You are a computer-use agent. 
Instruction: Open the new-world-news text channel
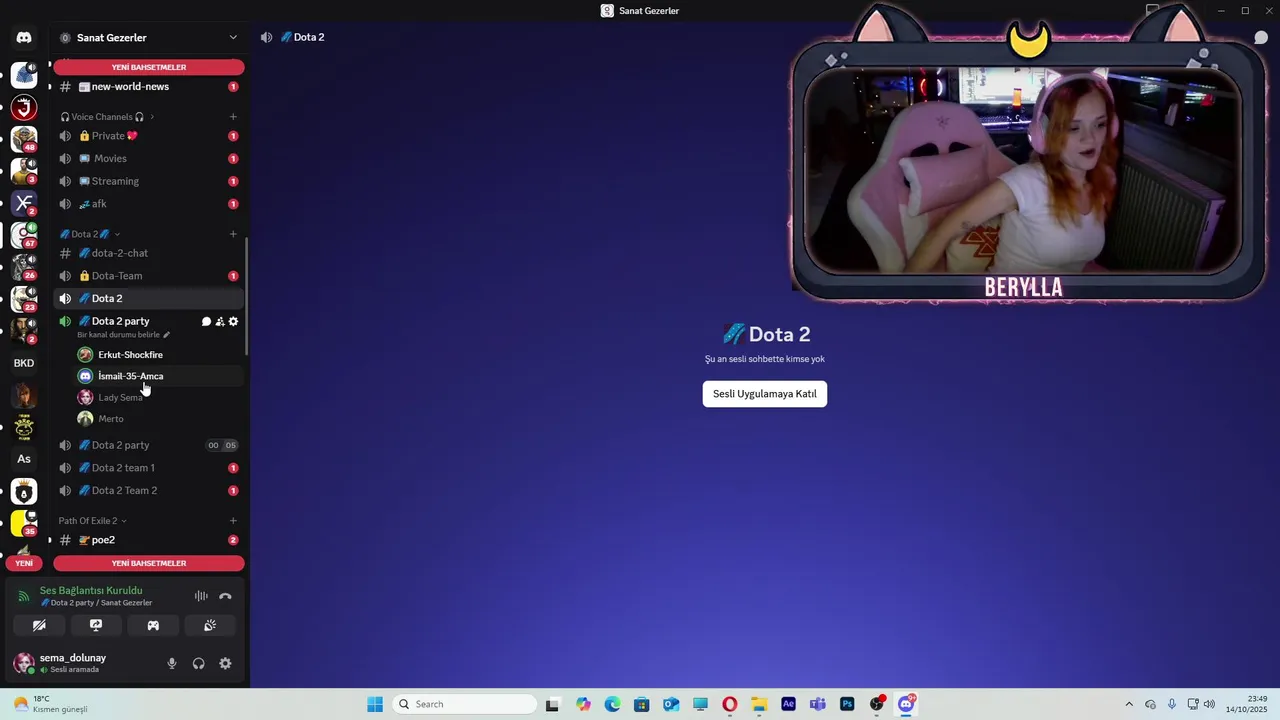coord(148,87)
